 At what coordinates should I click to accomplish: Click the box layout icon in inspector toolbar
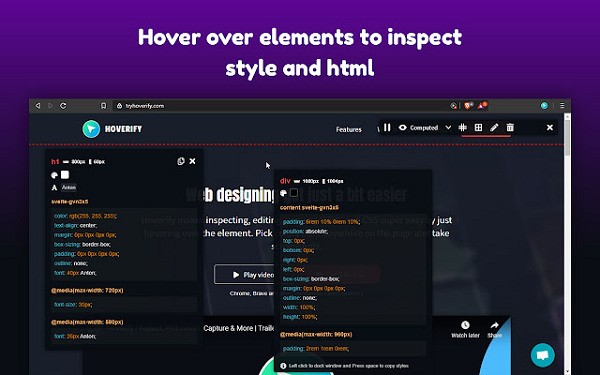(x=478, y=127)
